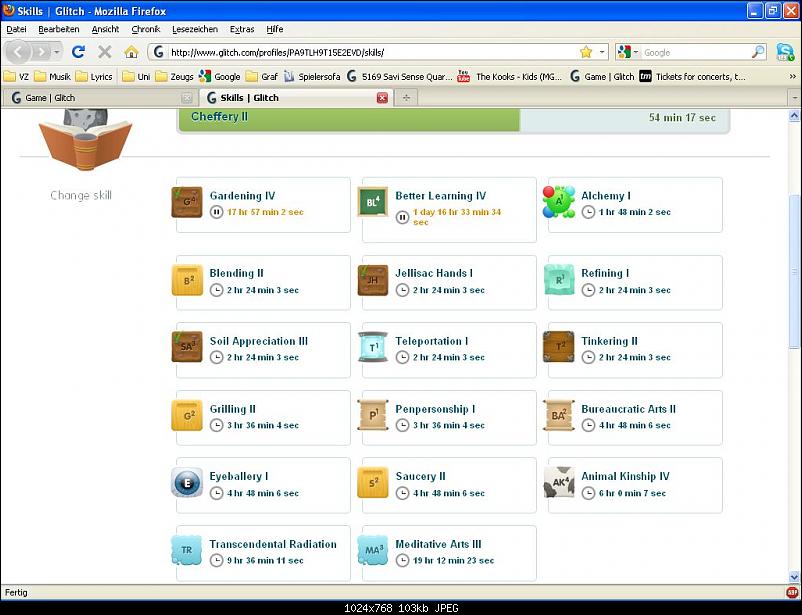Select the Alchemy I skill icon

click(x=559, y=202)
